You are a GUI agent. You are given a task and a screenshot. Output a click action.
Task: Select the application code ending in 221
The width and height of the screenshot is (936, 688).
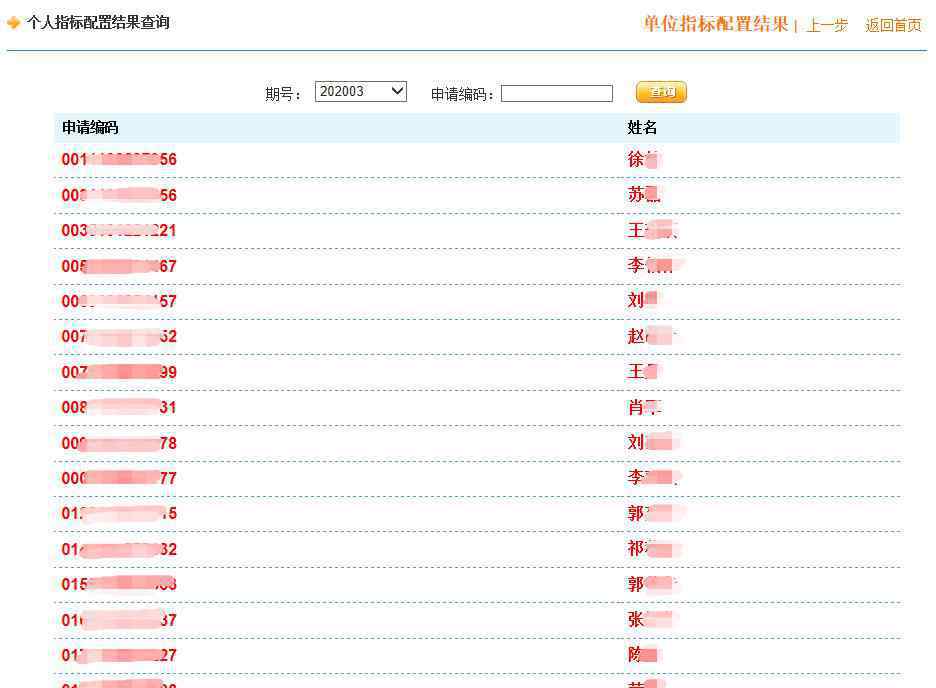pos(119,231)
